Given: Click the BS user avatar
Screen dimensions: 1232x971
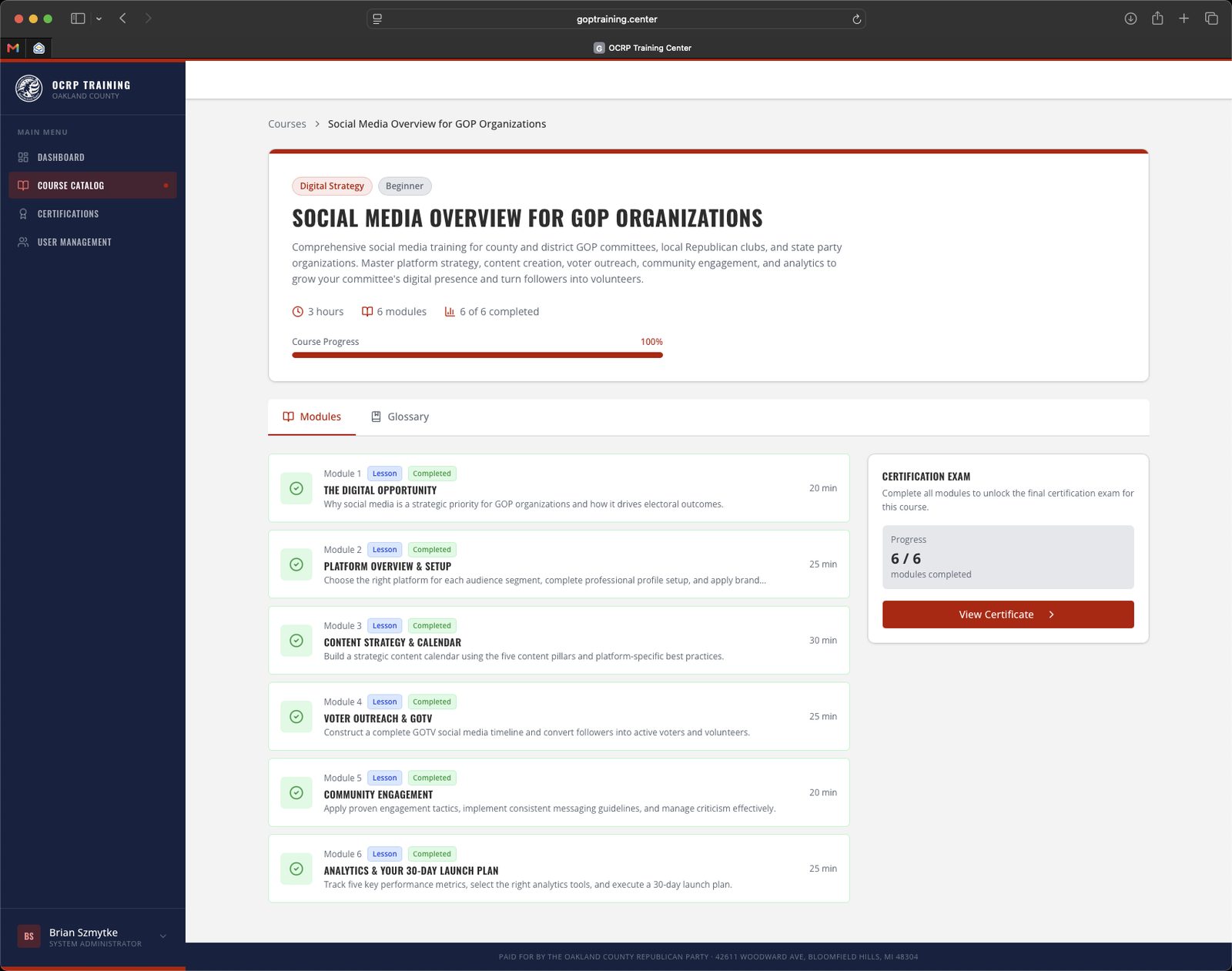Looking at the screenshot, I should click(x=29, y=936).
